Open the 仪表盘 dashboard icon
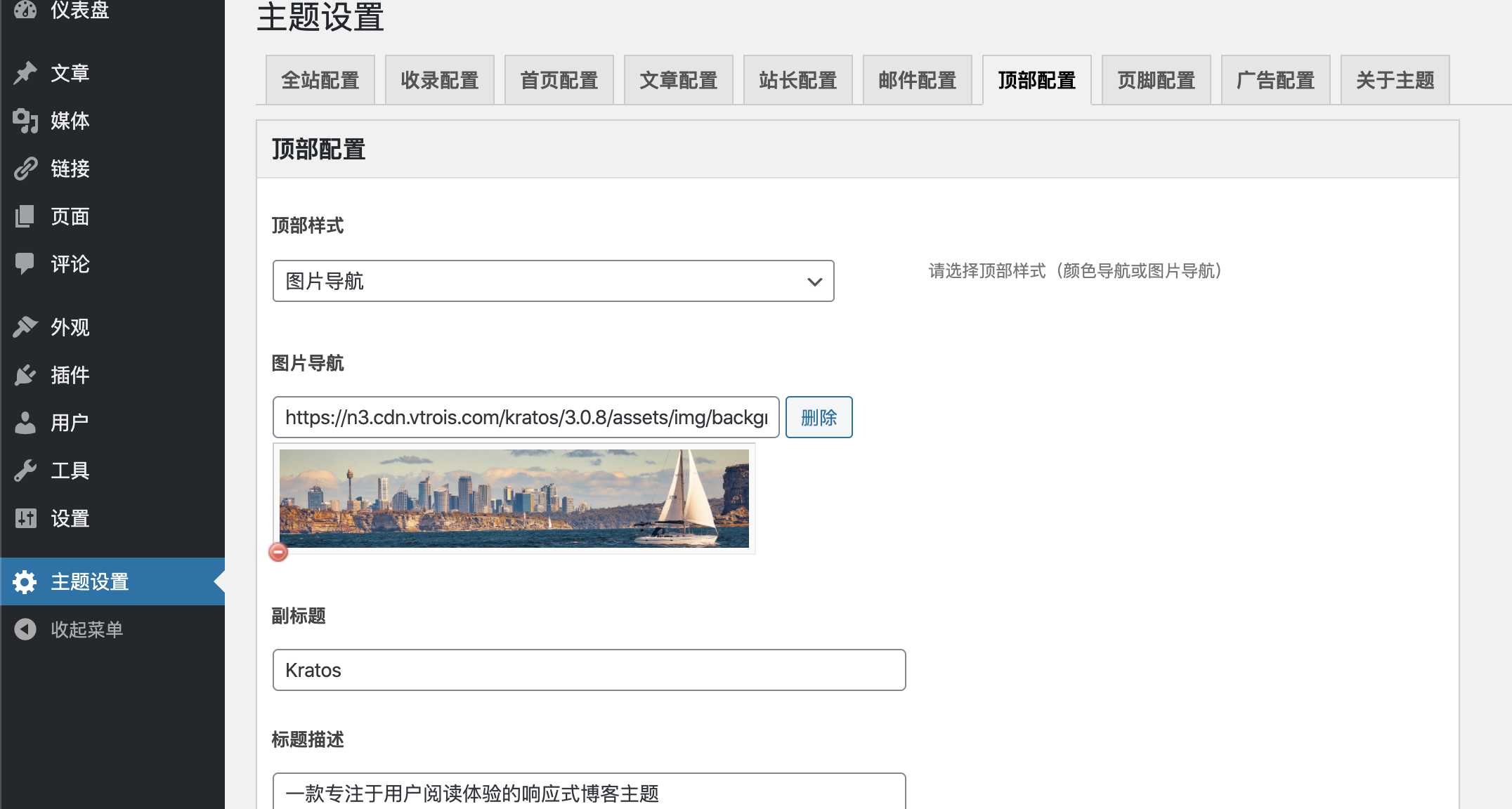The image size is (1512, 809). click(26, 11)
